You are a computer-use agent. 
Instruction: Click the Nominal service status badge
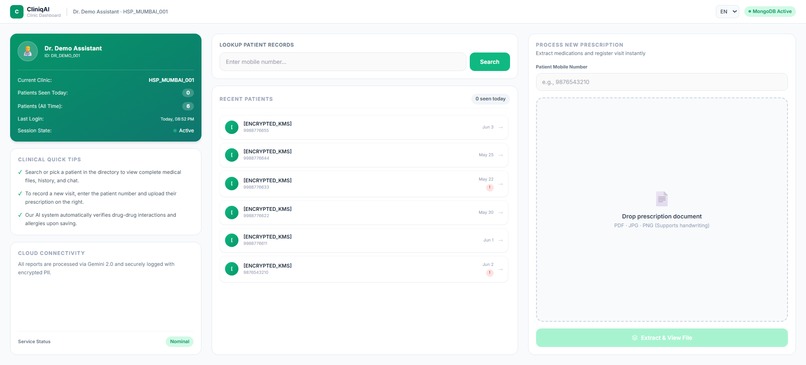[x=179, y=341]
